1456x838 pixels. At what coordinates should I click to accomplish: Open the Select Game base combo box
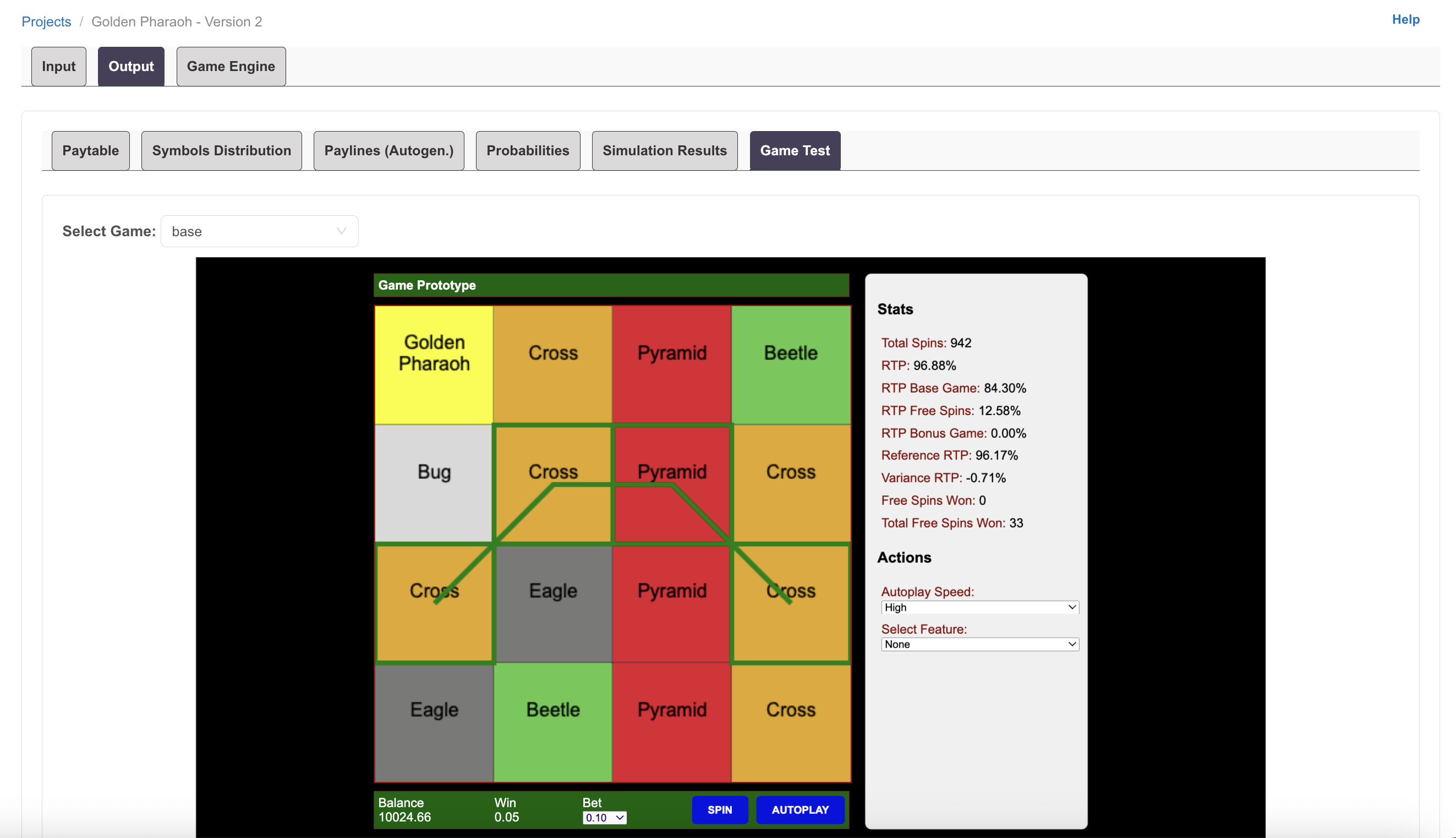pos(259,231)
